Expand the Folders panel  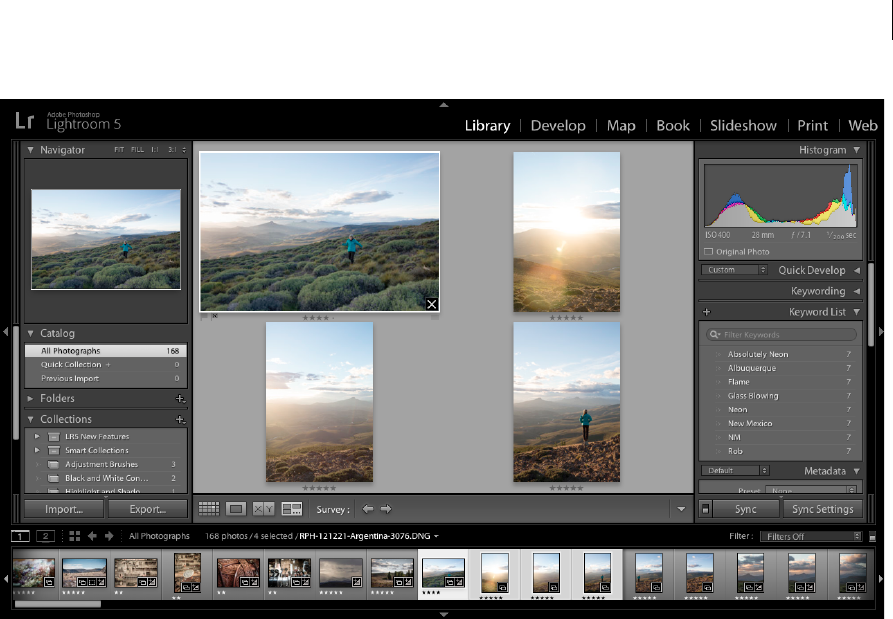pos(31,399)
